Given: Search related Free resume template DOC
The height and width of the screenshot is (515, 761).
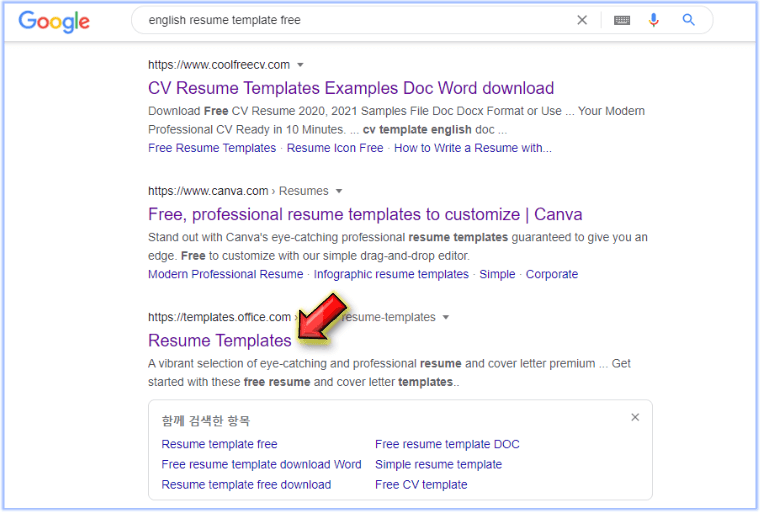Looking at the screenshot, I should tap(447, 445).
